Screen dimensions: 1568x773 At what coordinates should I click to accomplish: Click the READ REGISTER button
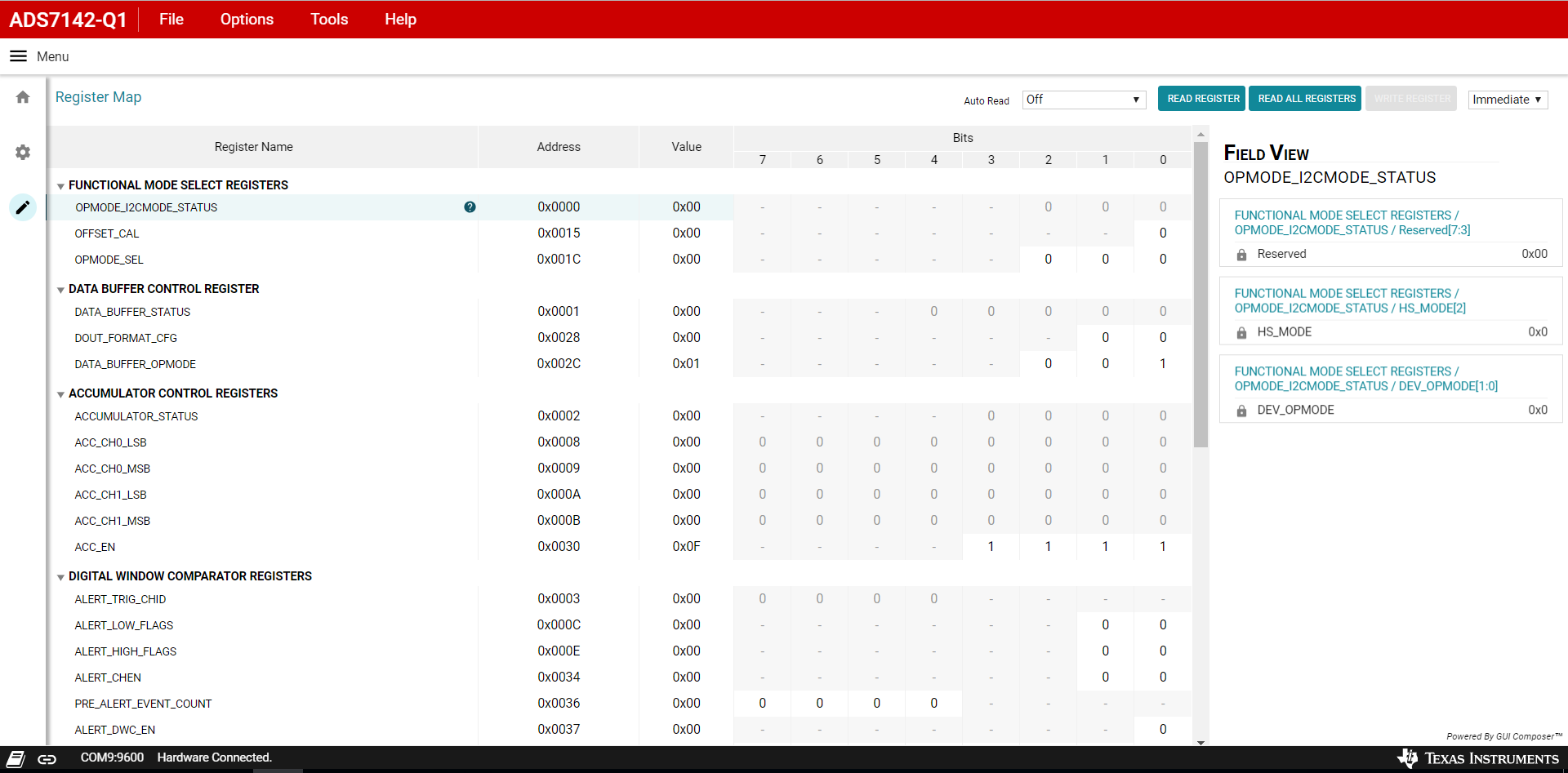(1201, 99)
